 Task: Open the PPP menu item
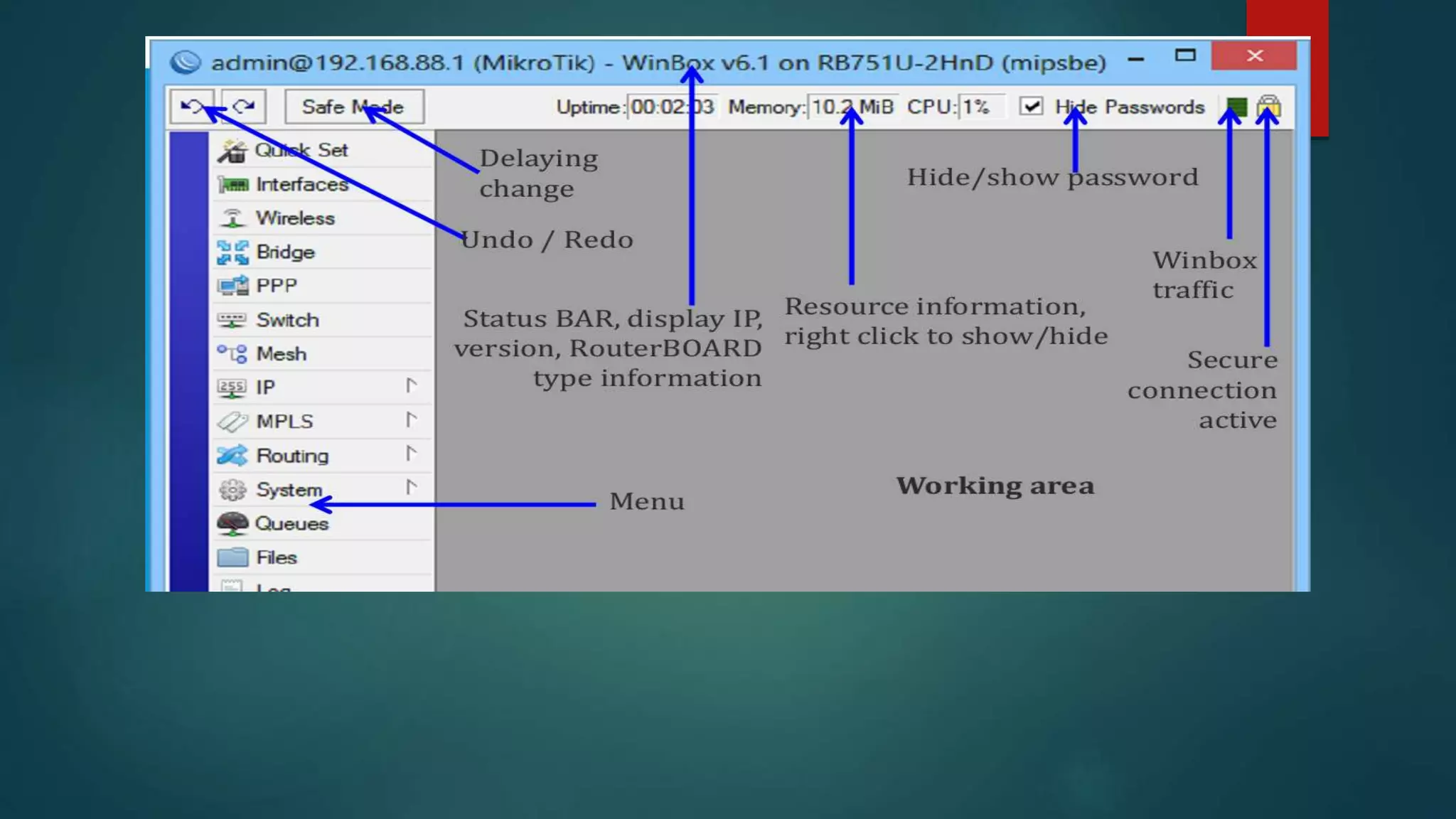tap(277, 286)
